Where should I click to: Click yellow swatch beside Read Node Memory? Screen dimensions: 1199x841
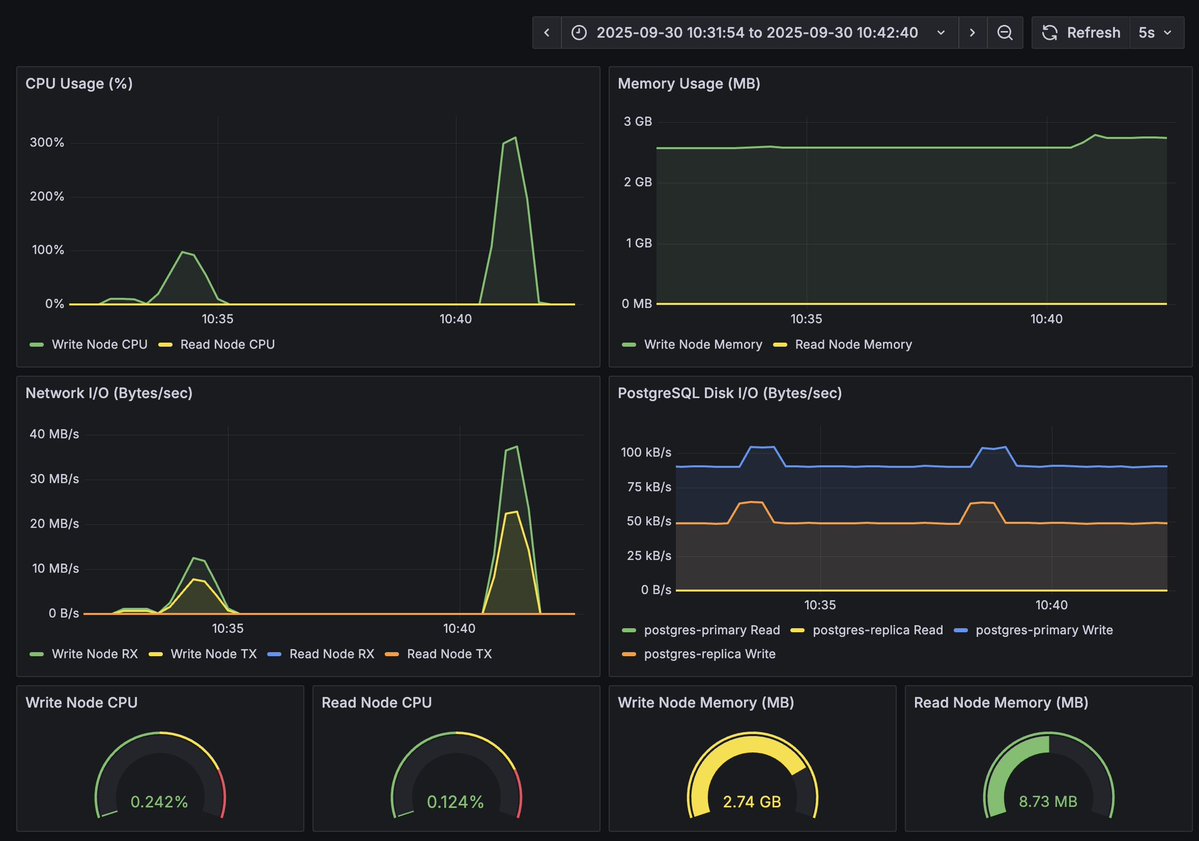pyautogui.click(x=780, y=345)
